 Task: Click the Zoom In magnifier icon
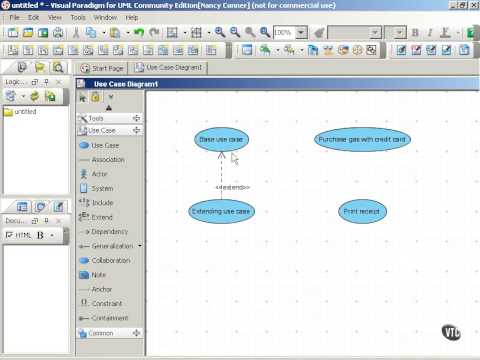click(x=220, y=32)
